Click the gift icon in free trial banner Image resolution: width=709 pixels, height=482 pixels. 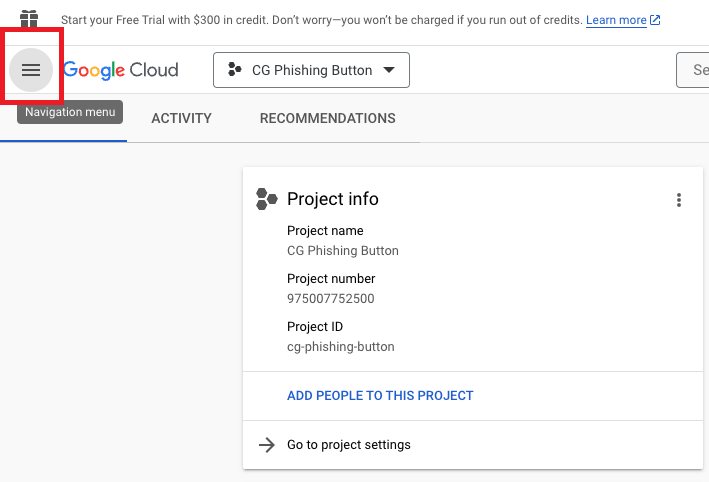coord(30,19)
